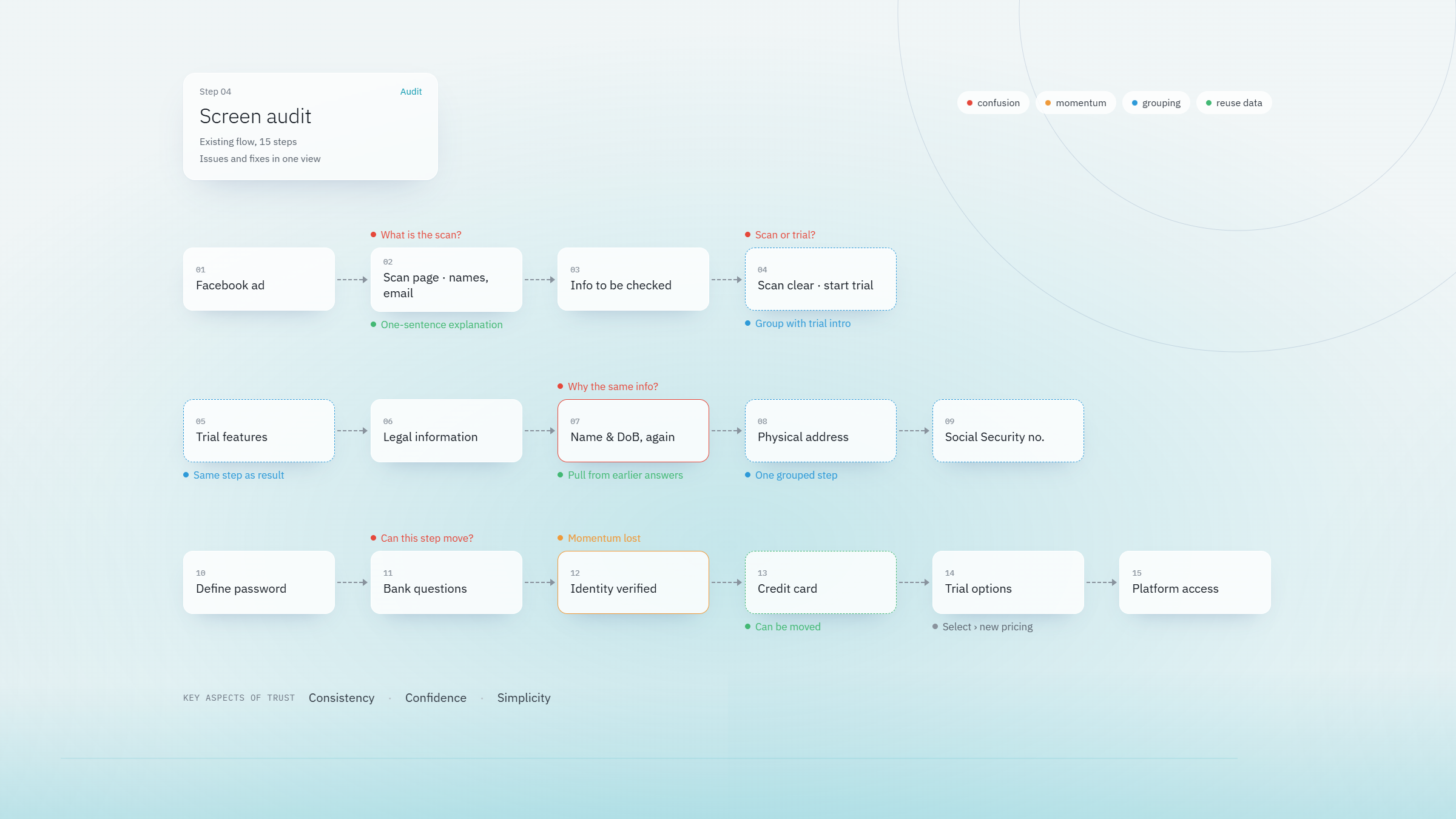
Task: Select the Trial features step card
Action: coord(259,431)
